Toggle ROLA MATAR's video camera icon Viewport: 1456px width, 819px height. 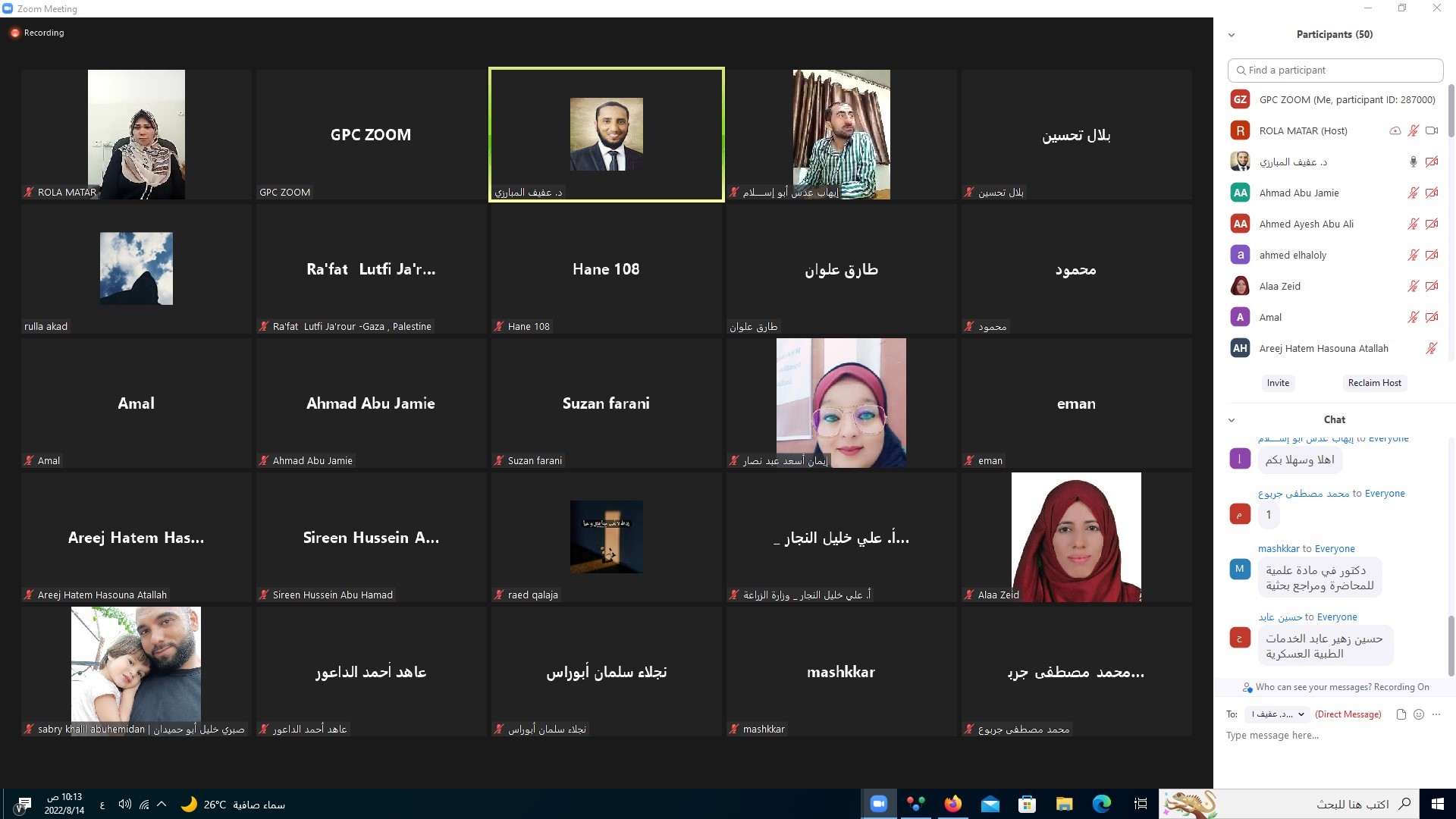click(x=1432, y=130)
